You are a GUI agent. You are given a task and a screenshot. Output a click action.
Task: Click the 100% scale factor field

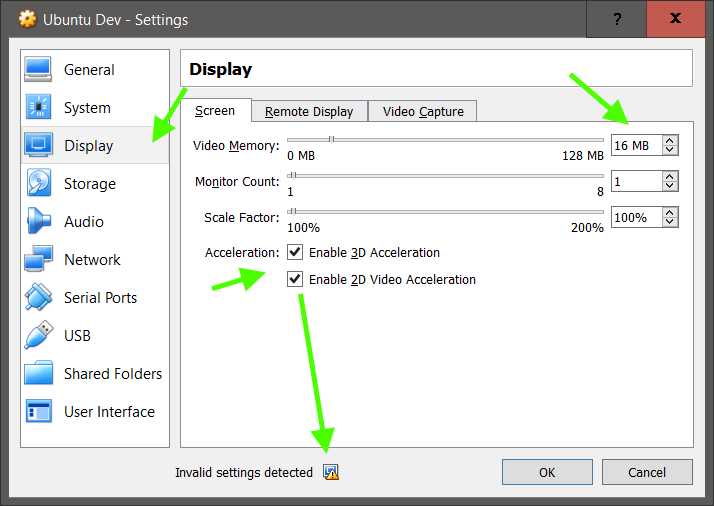click(x=637, y=217)
